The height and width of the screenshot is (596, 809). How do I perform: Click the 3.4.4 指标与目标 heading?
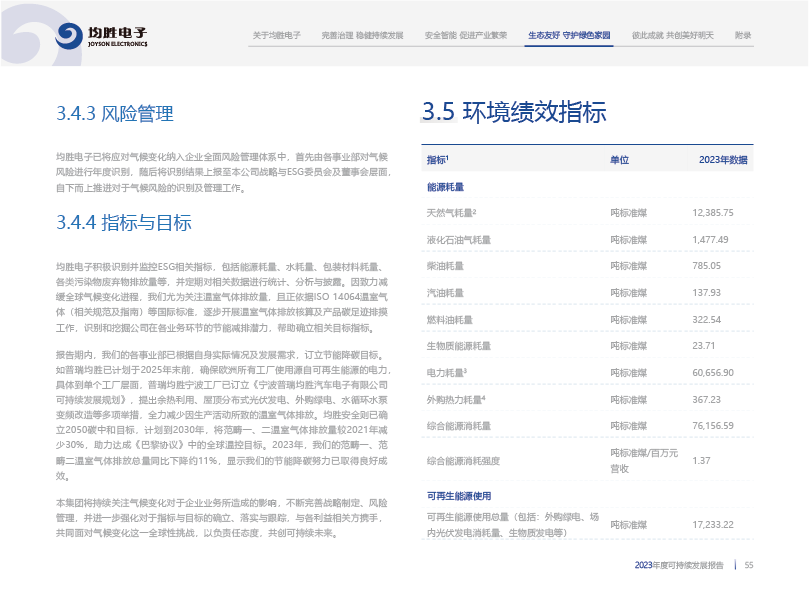pos(124,223)
